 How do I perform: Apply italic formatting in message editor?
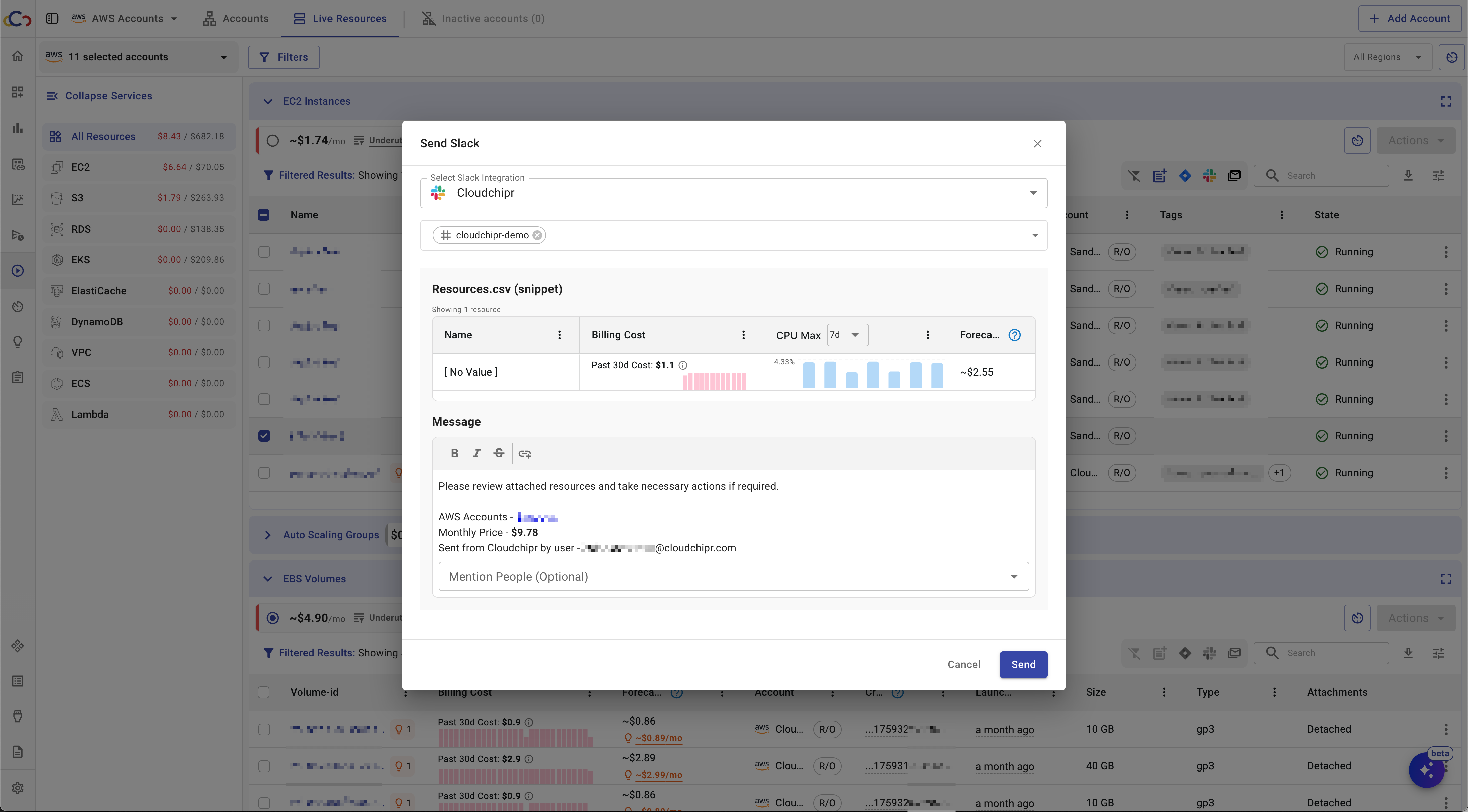point(476,453)
